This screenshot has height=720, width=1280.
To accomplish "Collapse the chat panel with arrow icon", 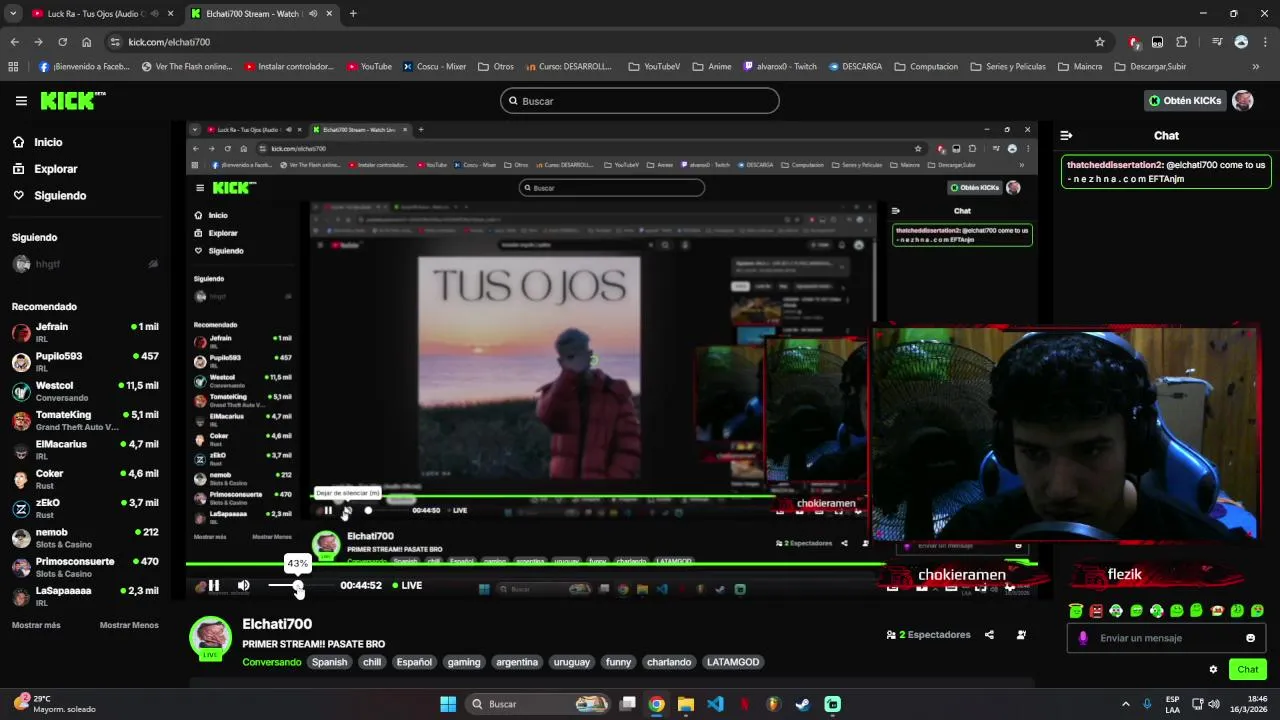I will (1066, 136).
